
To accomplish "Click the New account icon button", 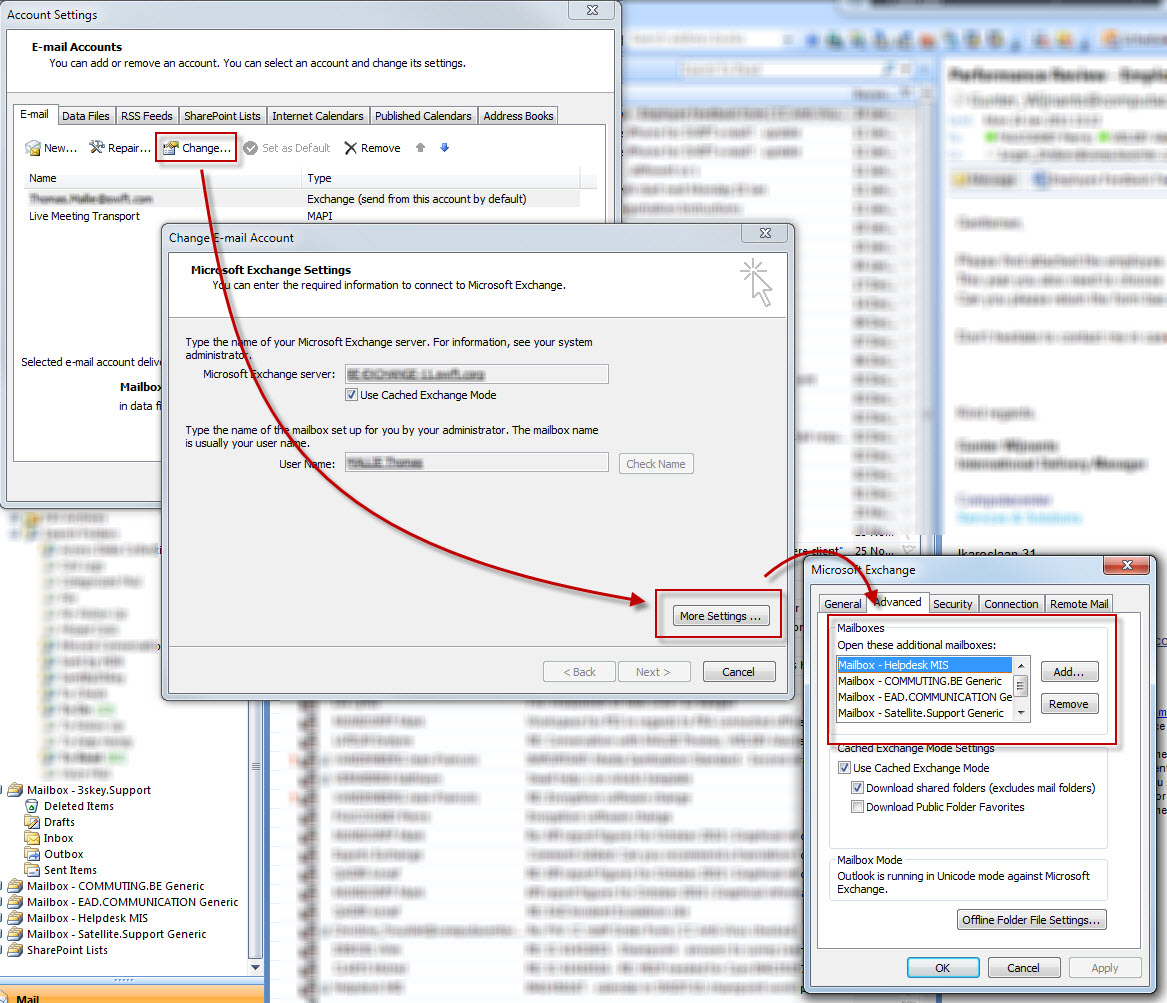I will [x=51, y=148].
